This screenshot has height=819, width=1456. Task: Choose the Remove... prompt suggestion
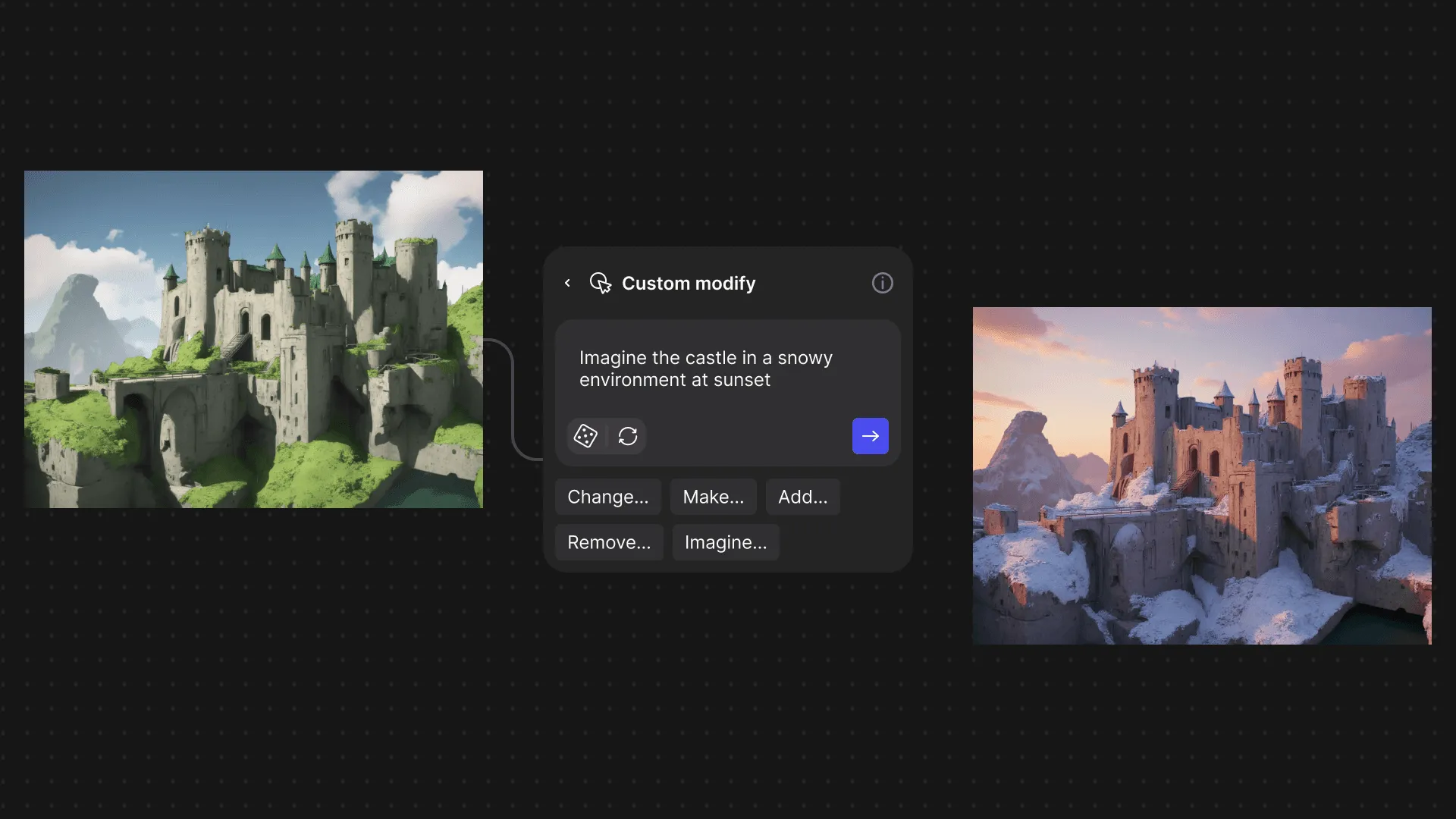(x=609, y=542)
